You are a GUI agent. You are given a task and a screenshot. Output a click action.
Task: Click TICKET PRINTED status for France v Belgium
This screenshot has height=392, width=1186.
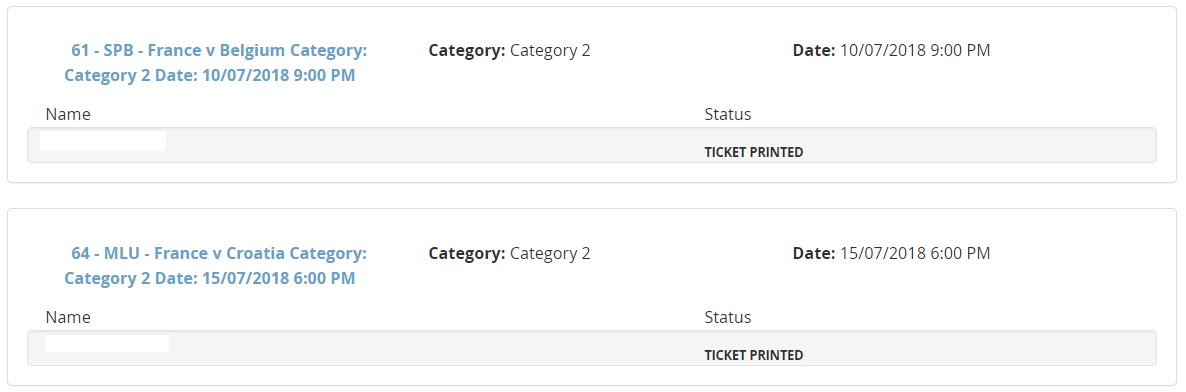tap(753, 152)
